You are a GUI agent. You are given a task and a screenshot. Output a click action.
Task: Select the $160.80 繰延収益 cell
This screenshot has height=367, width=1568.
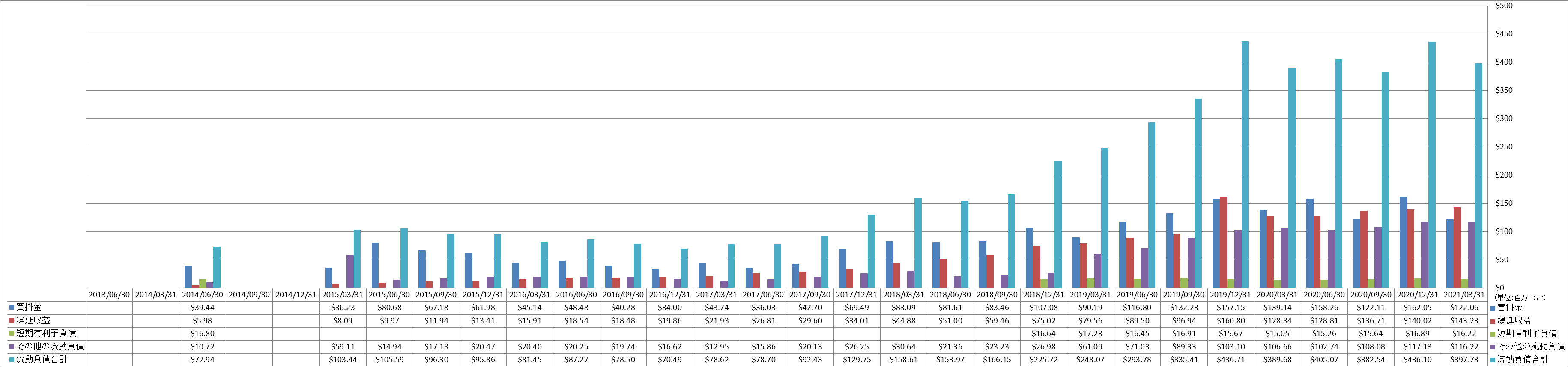pyautogui.click(x=1230, y=320)
